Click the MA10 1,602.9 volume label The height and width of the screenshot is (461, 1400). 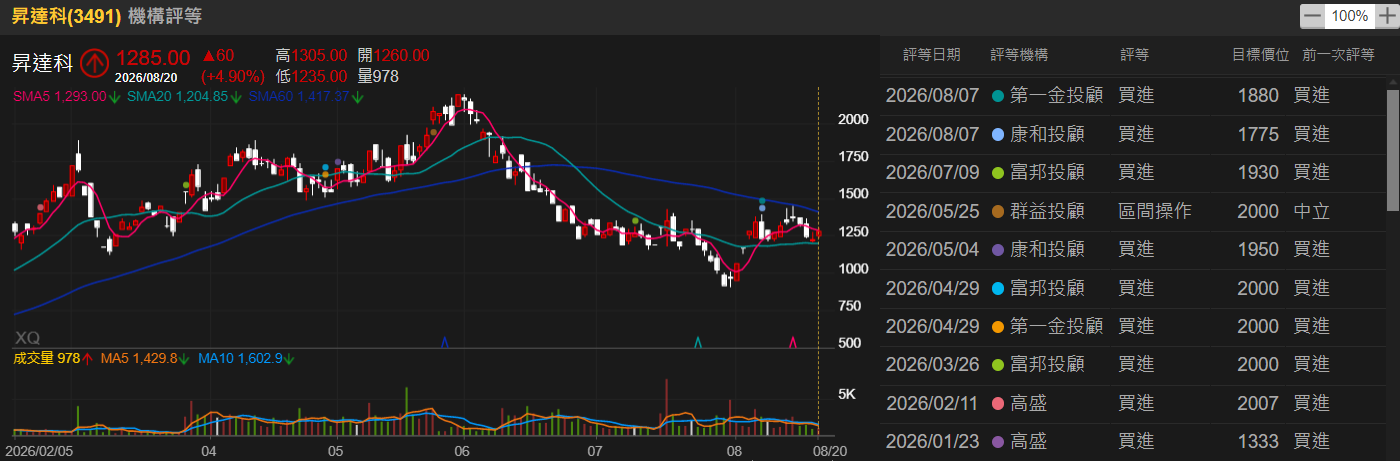[x=241, y=357]
